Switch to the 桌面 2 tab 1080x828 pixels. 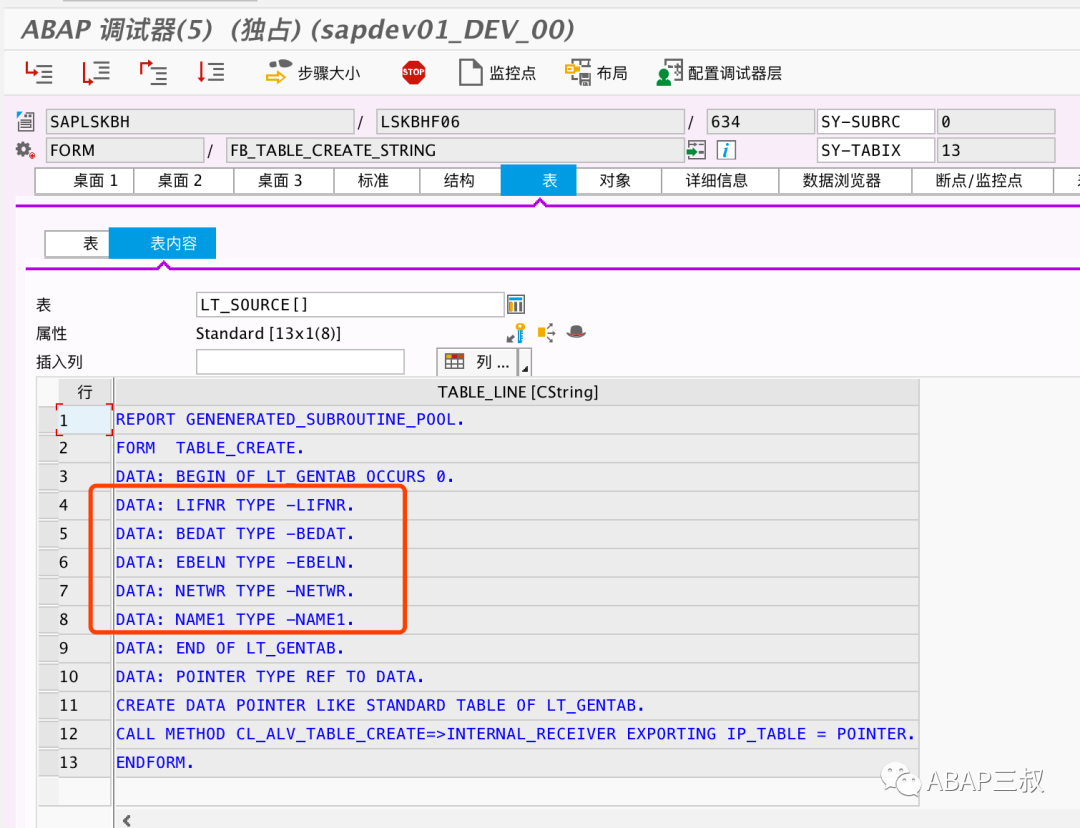click(184, 180)
